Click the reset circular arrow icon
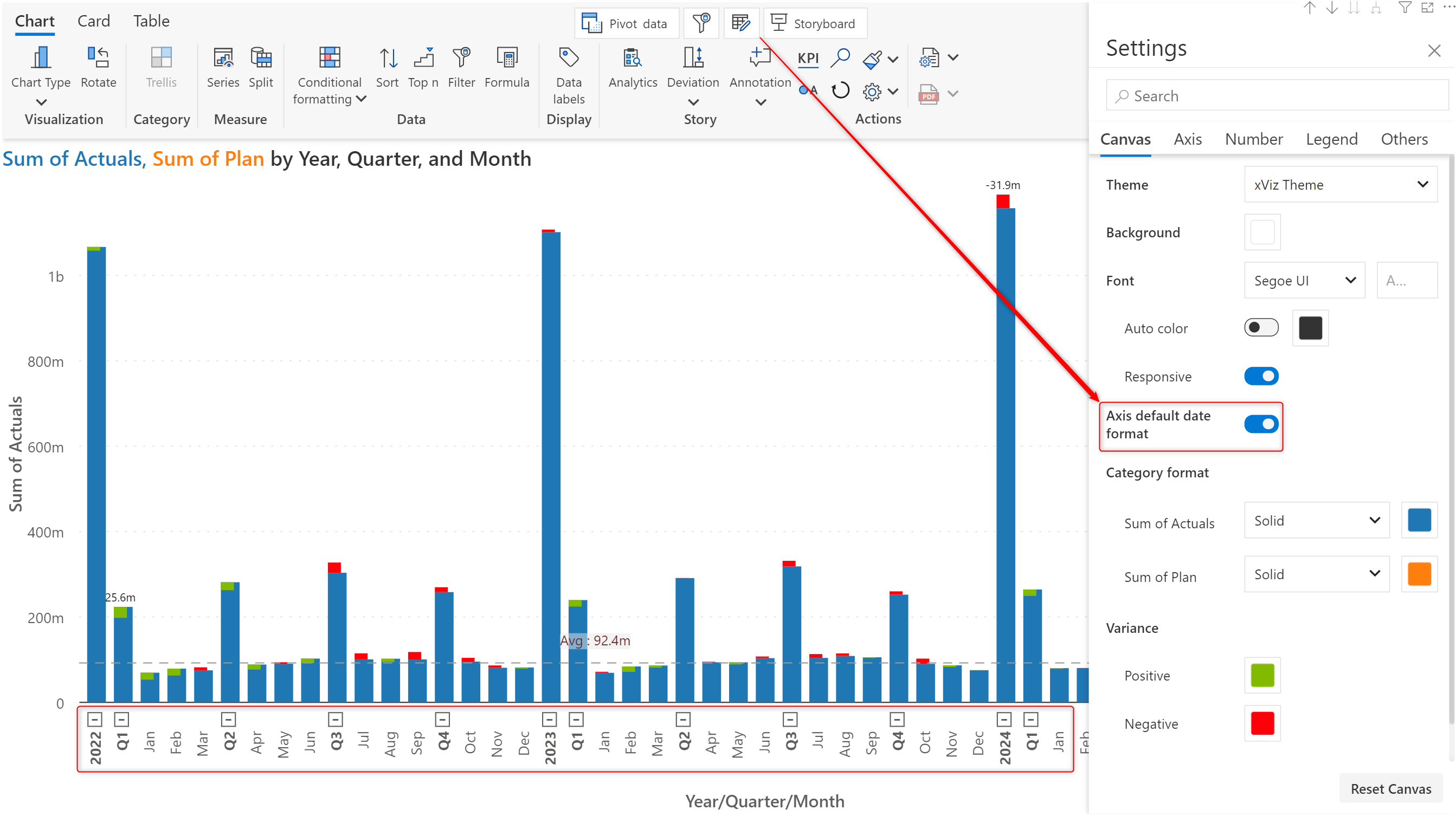 tap(840, 90)
